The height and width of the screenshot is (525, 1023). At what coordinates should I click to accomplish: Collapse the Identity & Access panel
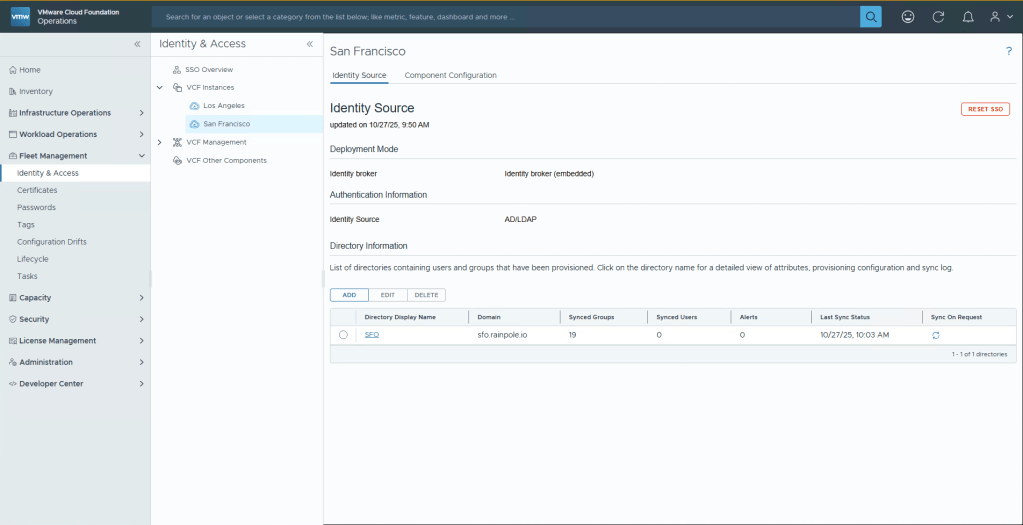[309, 44]
